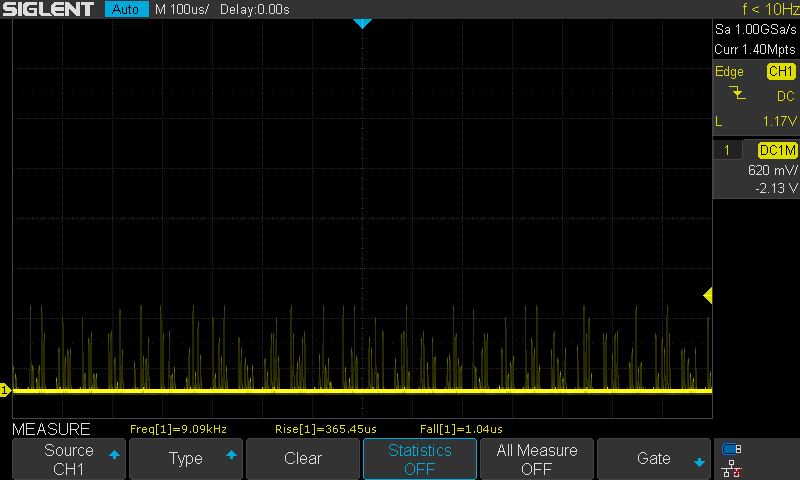The width and height of the screenshot is (800, 480).
Task: Toggle Statistics OFF button
Action: (419, 459)
